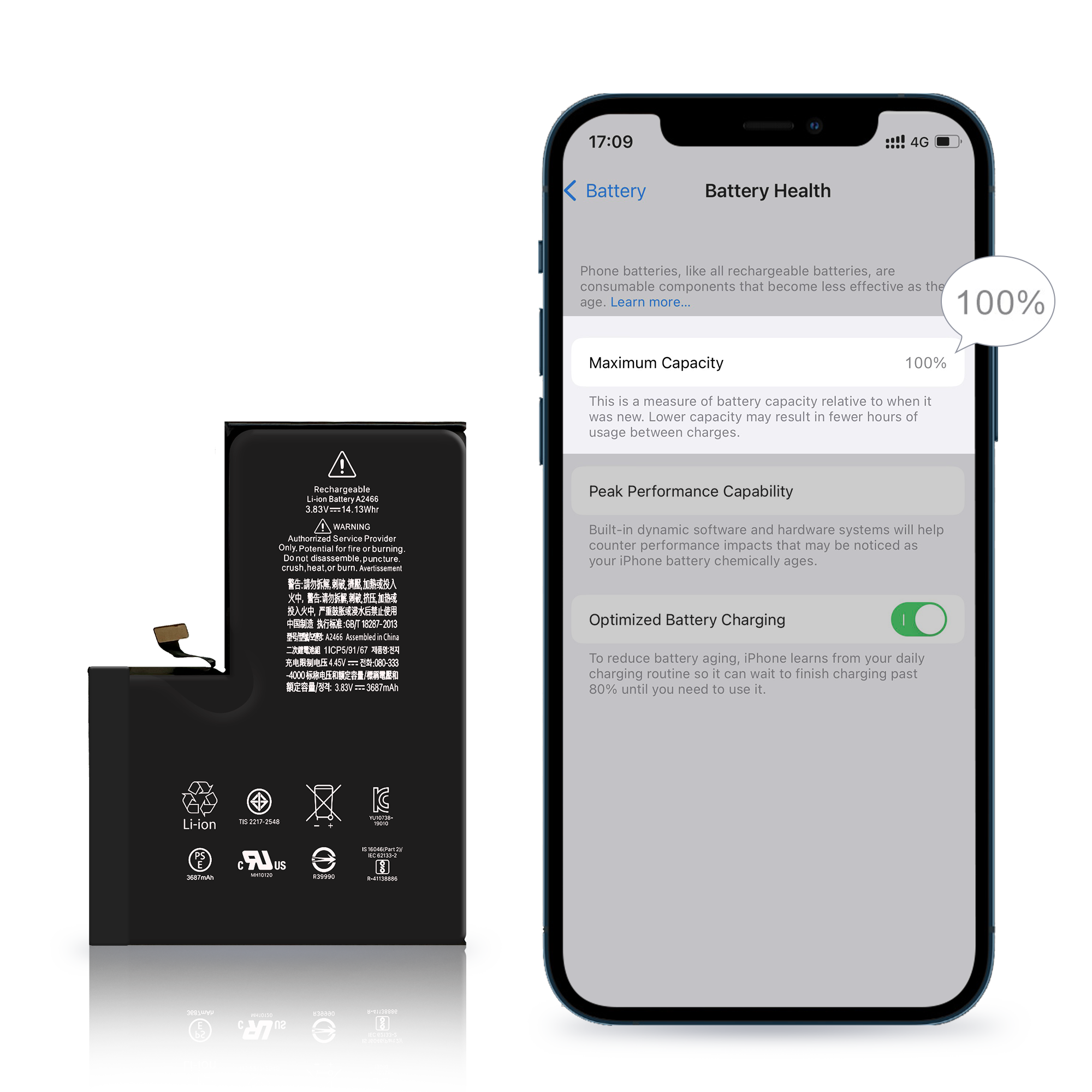
Task: Tap the Back to Battery button
Action: click(x=607, y=190)
